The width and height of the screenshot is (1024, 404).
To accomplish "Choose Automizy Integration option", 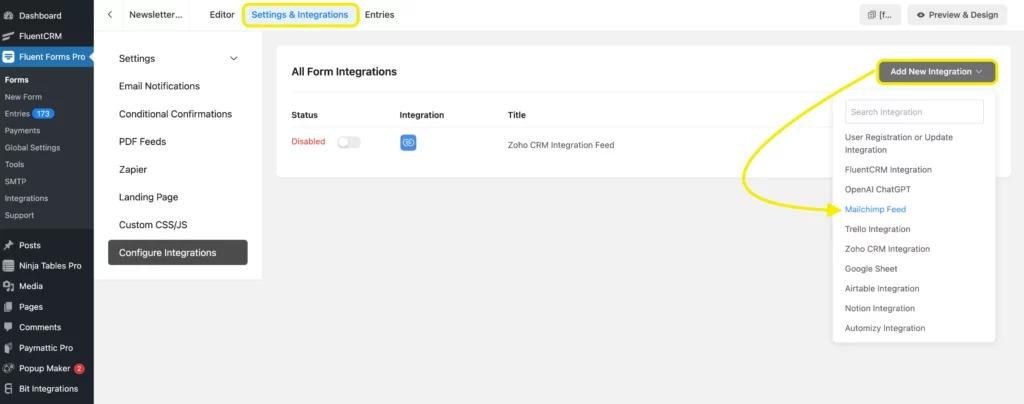I will pyautogui.click(x=885, y=328).
